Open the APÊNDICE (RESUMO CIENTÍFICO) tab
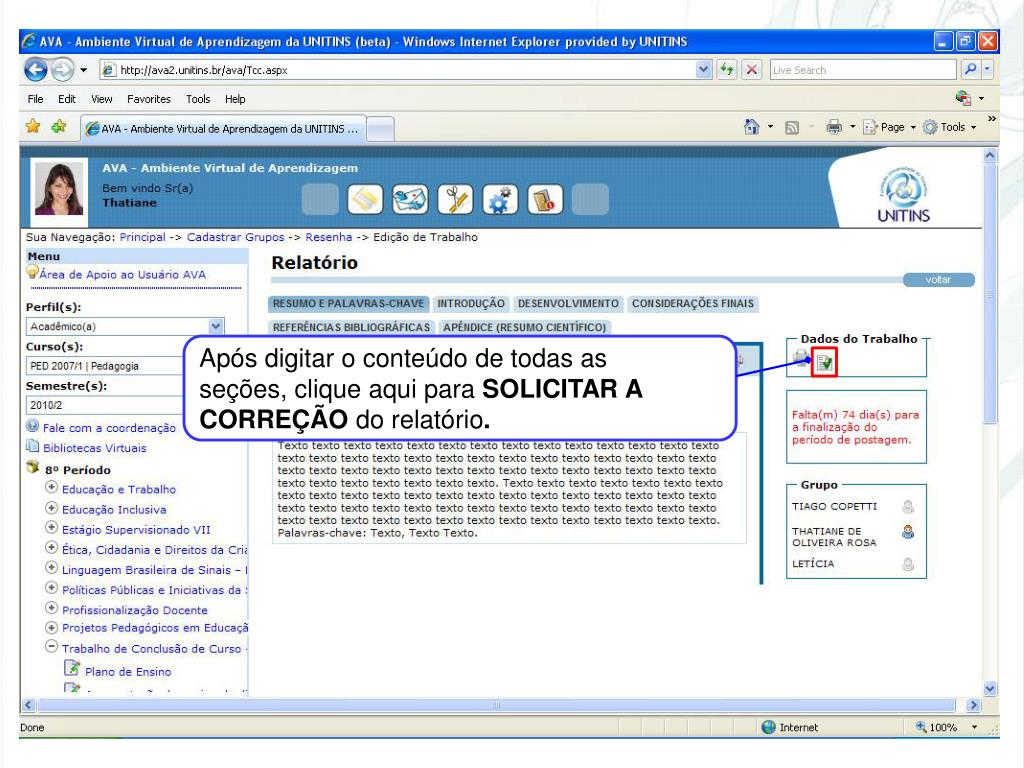This screenshot has height=768, width=1024. 525,327
